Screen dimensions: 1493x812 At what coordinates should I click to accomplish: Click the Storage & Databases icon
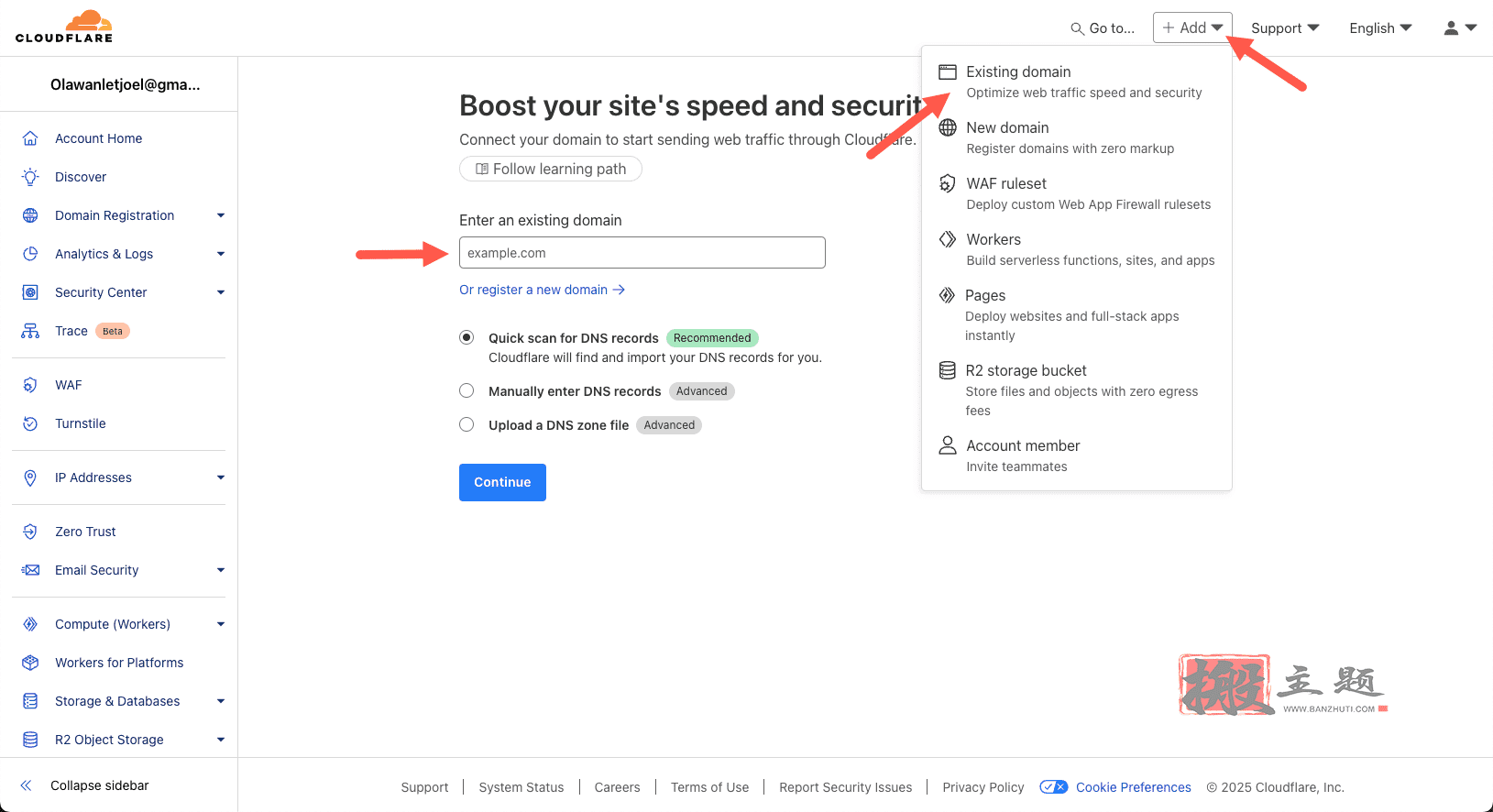pyautogui.click(x=30, y=701)
